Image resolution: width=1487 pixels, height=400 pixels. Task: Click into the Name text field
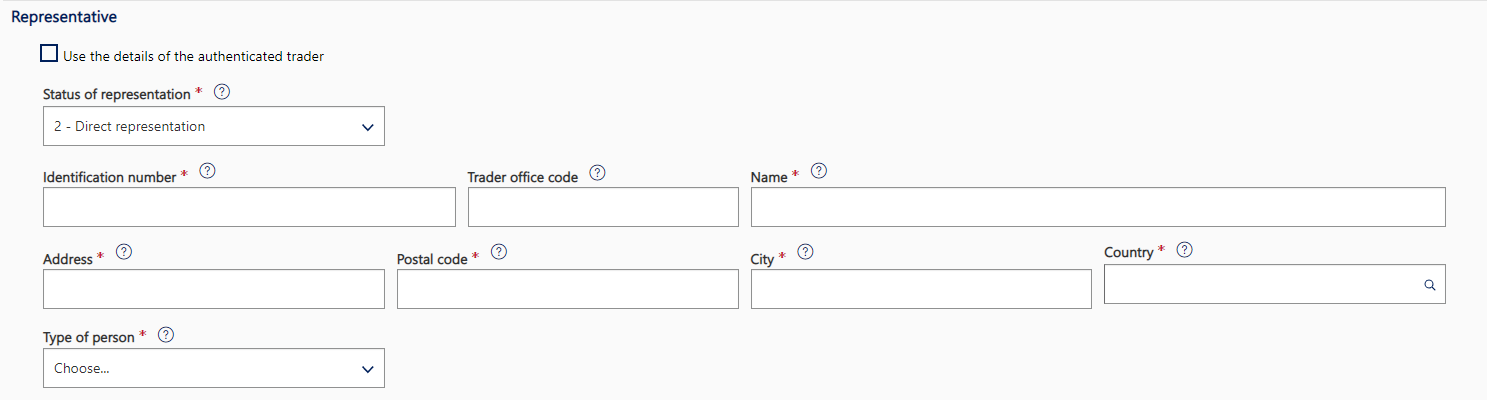coord(1097,207)
